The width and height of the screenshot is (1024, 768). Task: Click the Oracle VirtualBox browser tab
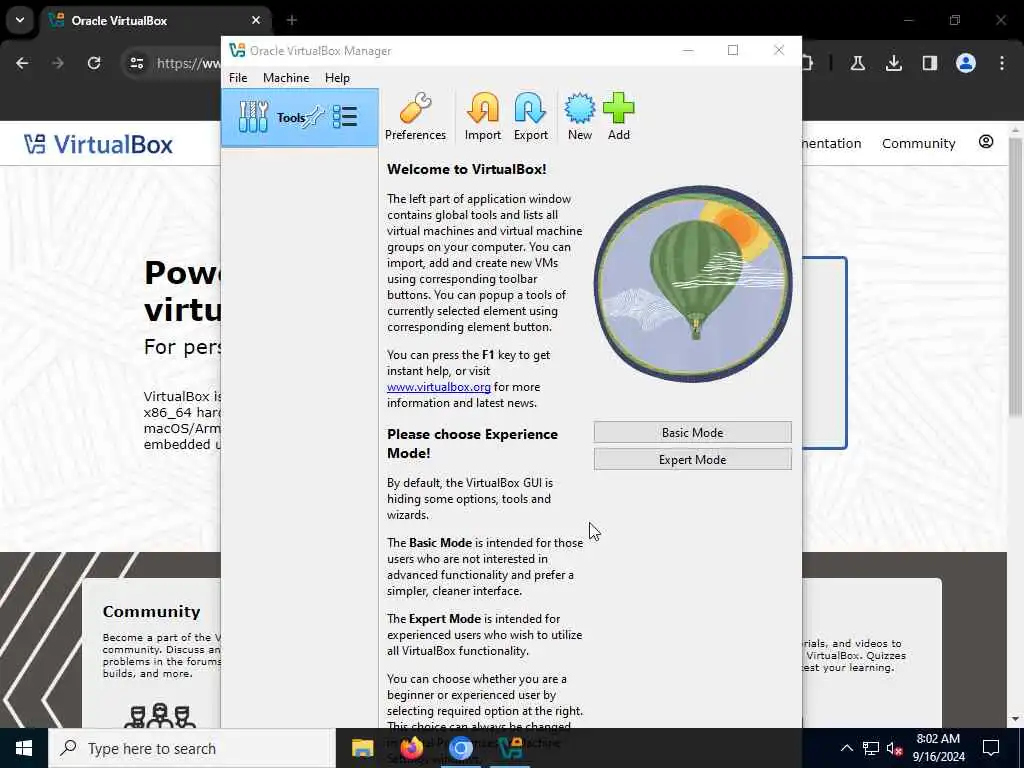[x=157, y=20]
